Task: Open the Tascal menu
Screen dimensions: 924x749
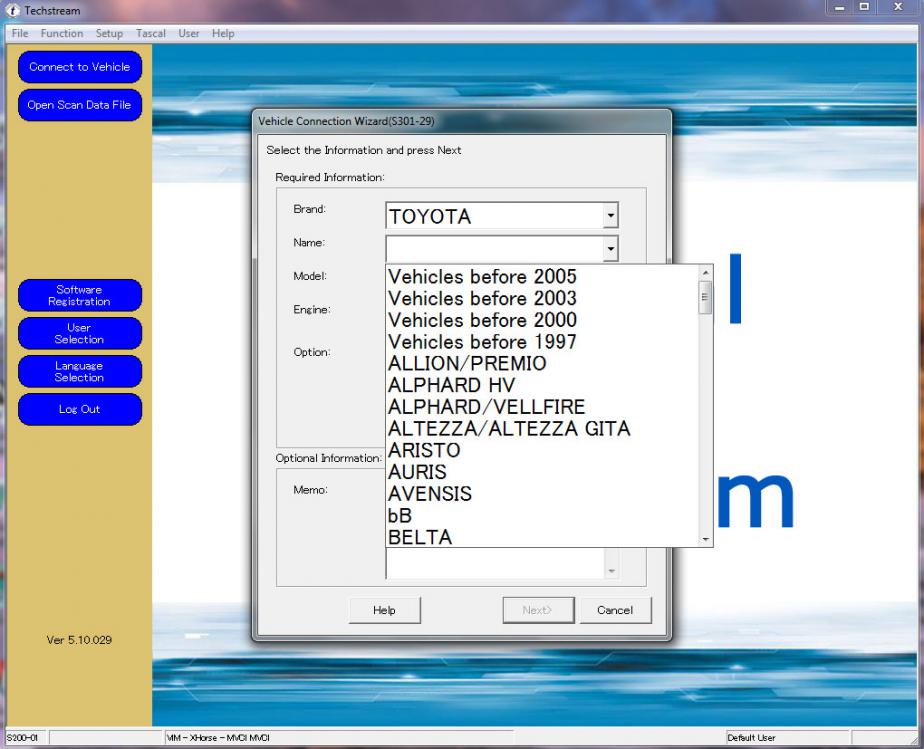Action: point(151,34)
